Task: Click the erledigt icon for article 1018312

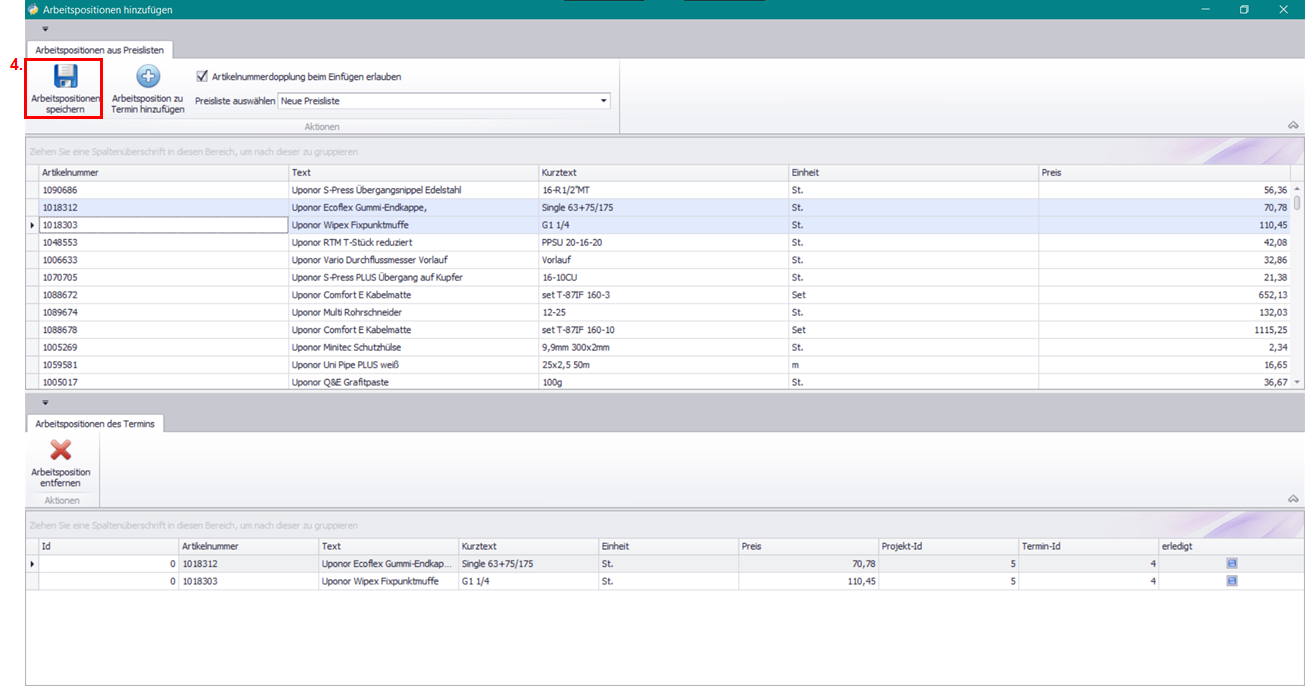Action: coord(1231,564)
